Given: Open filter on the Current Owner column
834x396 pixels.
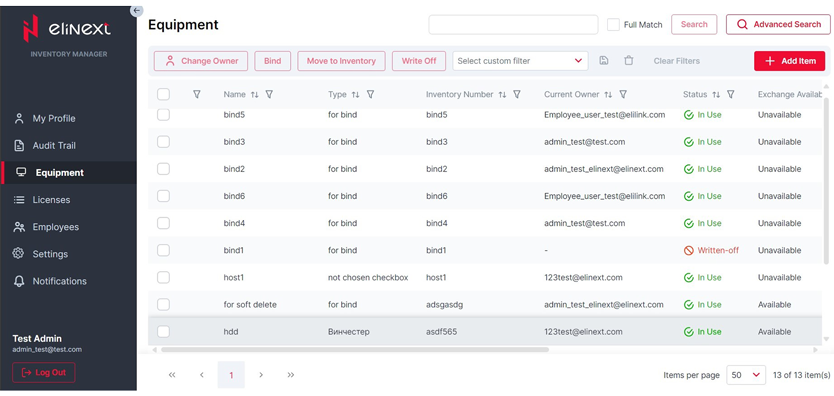Looking at the screenshot, I should 623,94.
